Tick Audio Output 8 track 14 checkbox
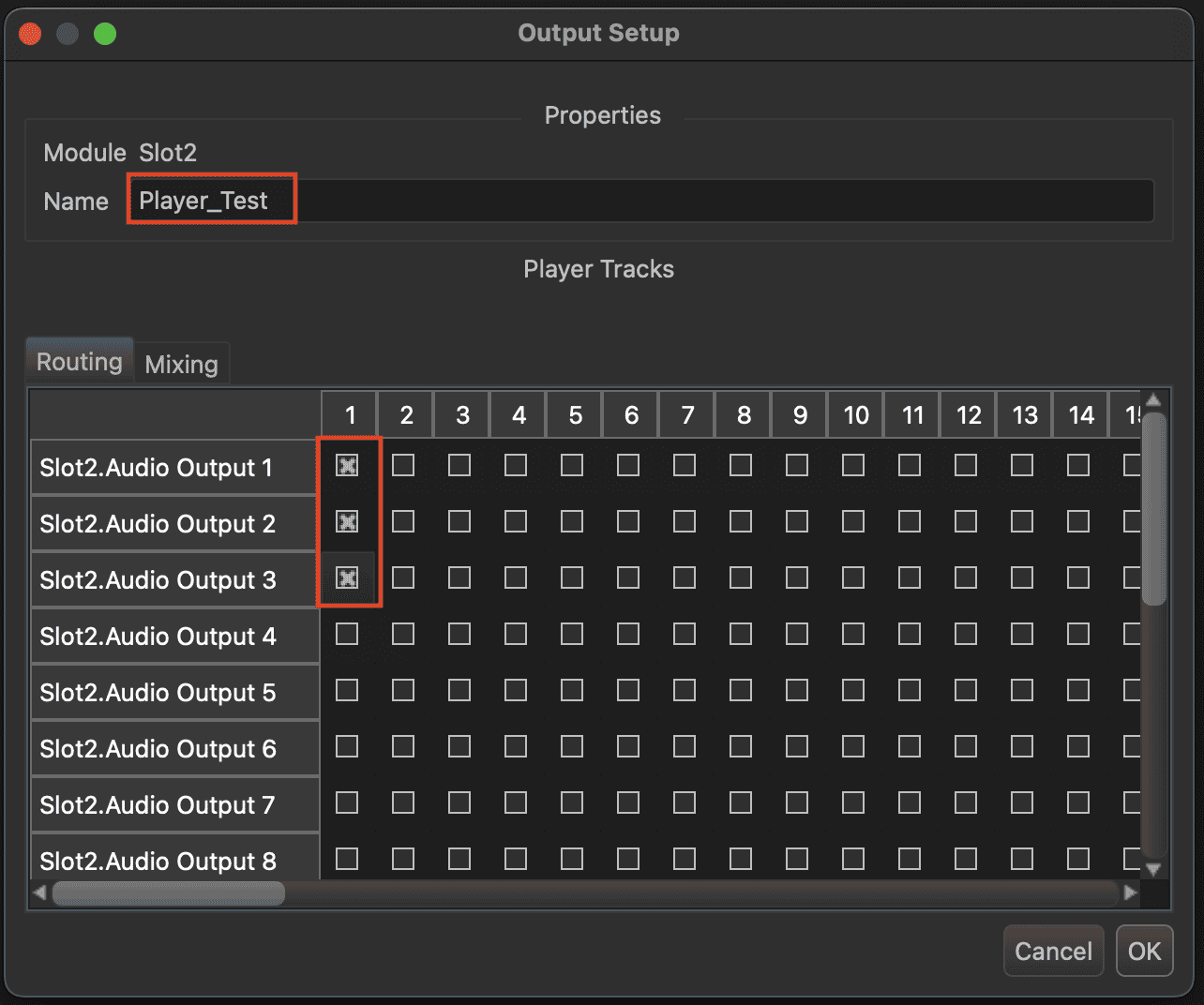Image resolution: width=1204 pixels, height=1005 pixels. point(1078,859)
